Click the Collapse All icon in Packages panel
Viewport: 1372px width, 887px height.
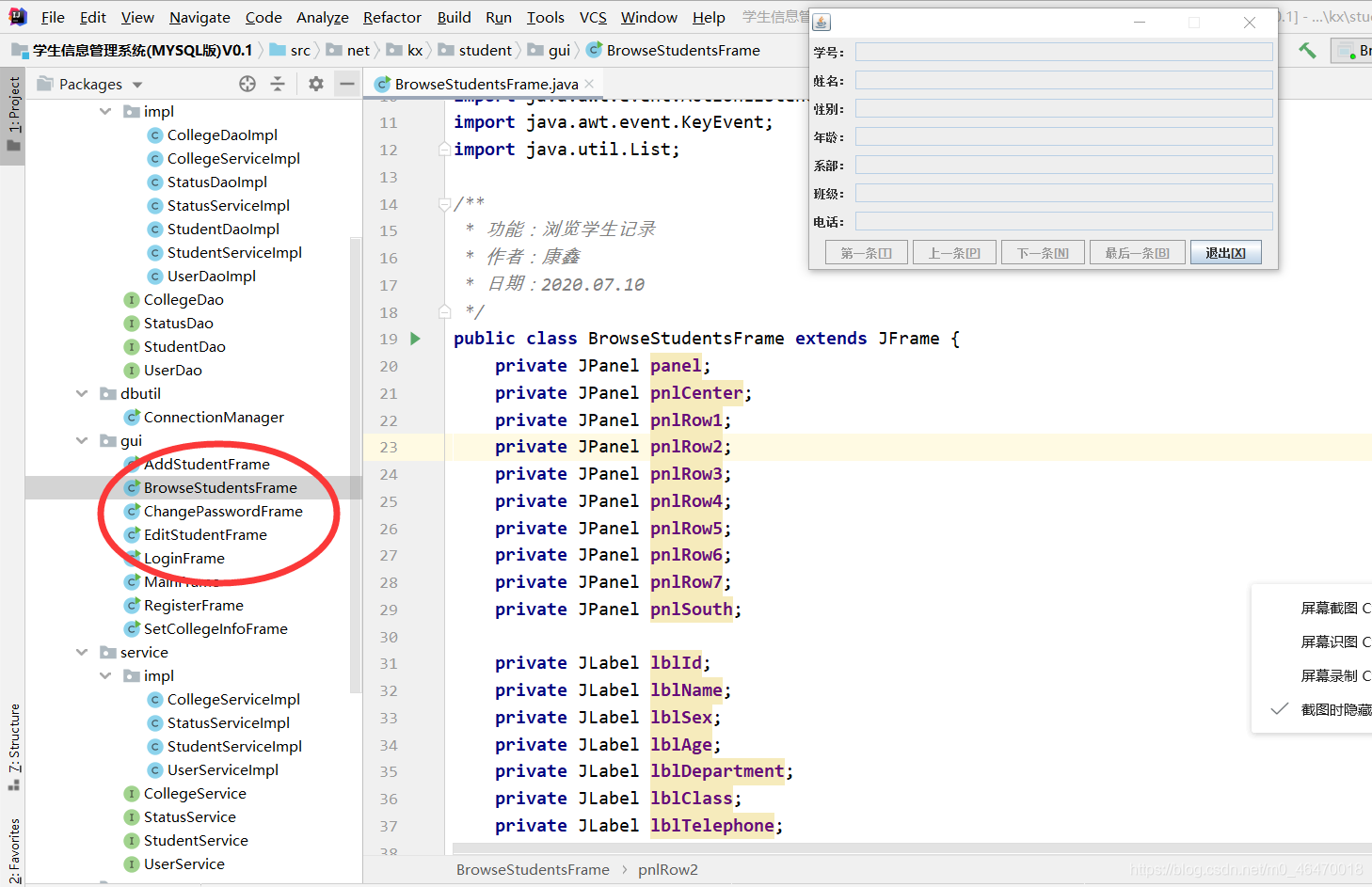pyautogui.click(x=278, y=84)
